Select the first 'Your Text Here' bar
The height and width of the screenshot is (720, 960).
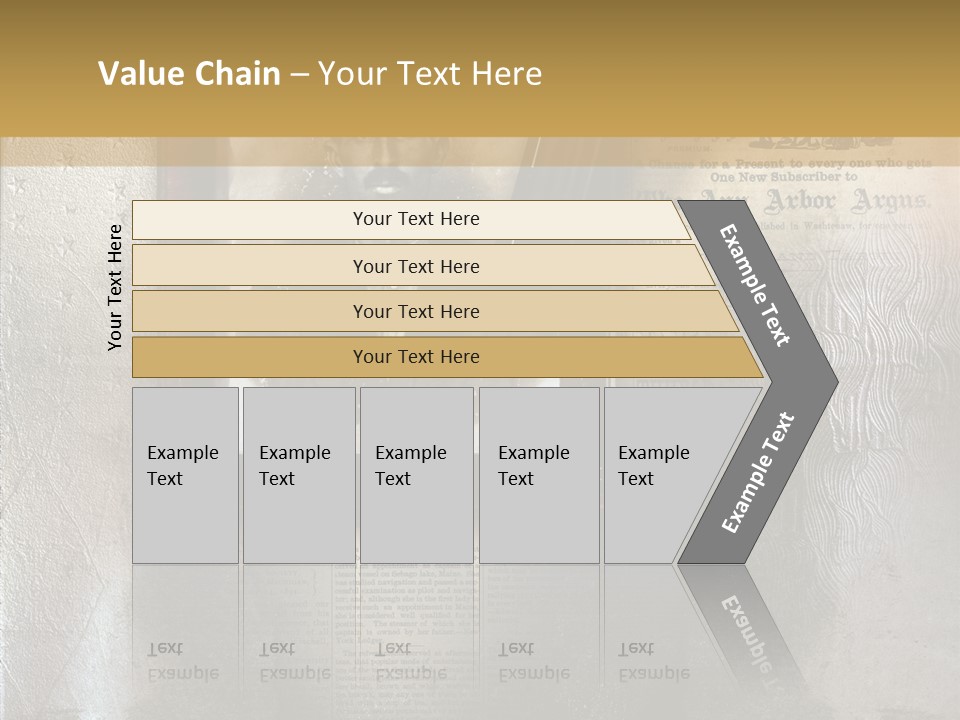[416, 219]
